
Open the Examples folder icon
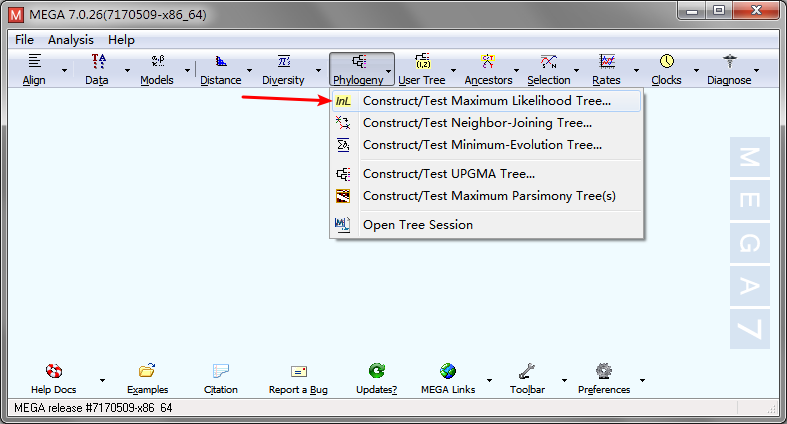point(147,371)
